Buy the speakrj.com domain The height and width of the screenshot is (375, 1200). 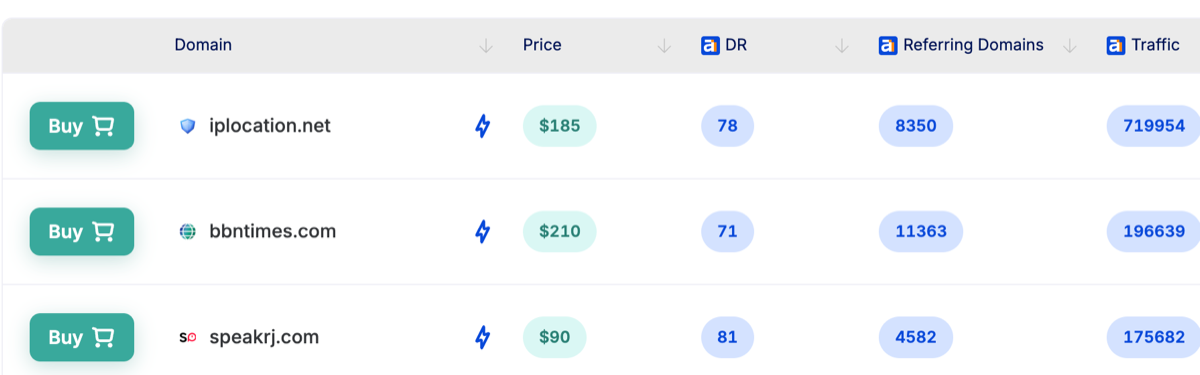(x=82, y=337)
